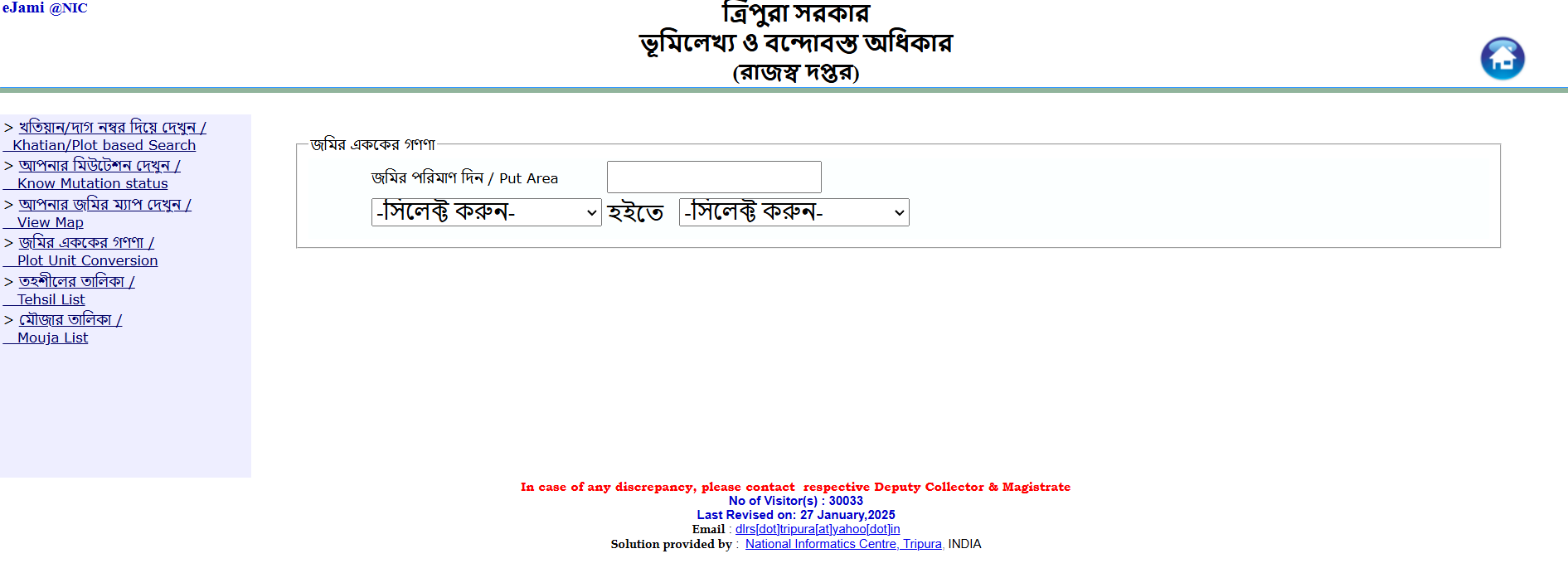Visit National Informatics Centre, Tripura link

pyautogui.click(x=842, y=544)
